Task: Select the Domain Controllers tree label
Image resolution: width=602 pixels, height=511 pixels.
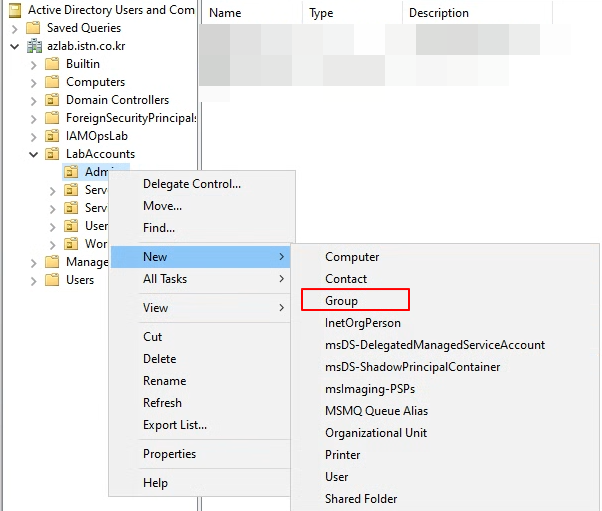Action: [117, 100]
